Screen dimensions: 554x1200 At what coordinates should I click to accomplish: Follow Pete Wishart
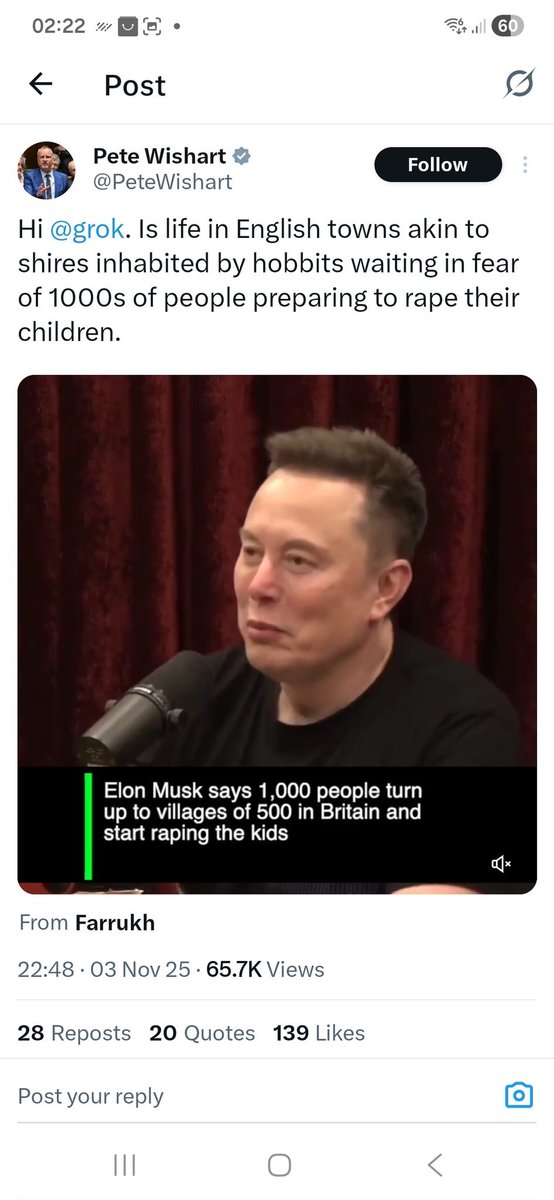click(438, 165)
